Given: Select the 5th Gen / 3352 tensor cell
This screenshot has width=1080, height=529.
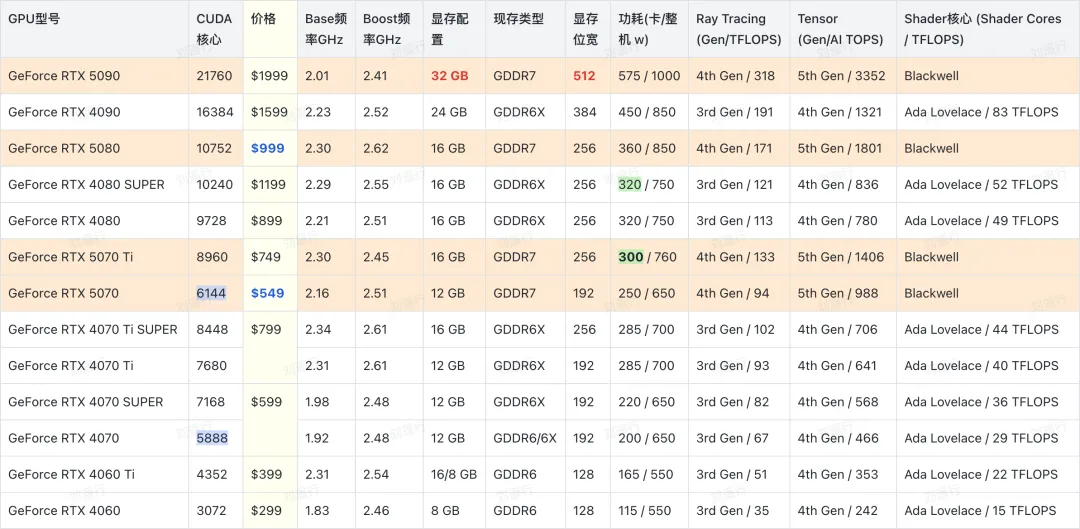Looking at the screenshot, I should click(842, 76).
